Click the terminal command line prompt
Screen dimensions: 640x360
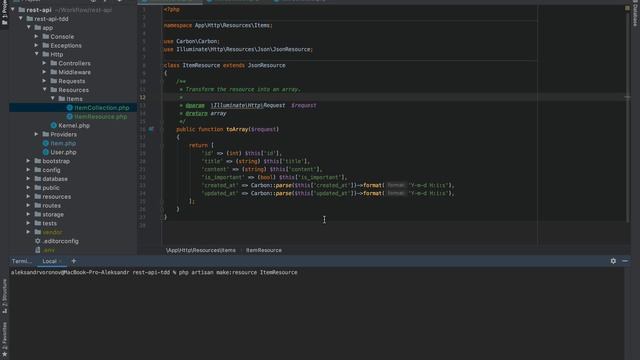pyautogui.click(x=154, y=272)
